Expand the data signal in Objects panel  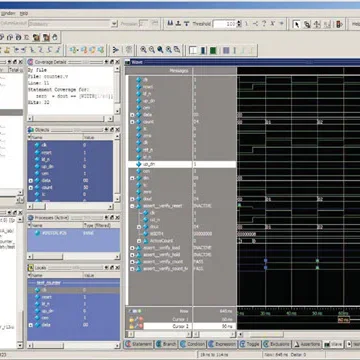tap(31, 180)
